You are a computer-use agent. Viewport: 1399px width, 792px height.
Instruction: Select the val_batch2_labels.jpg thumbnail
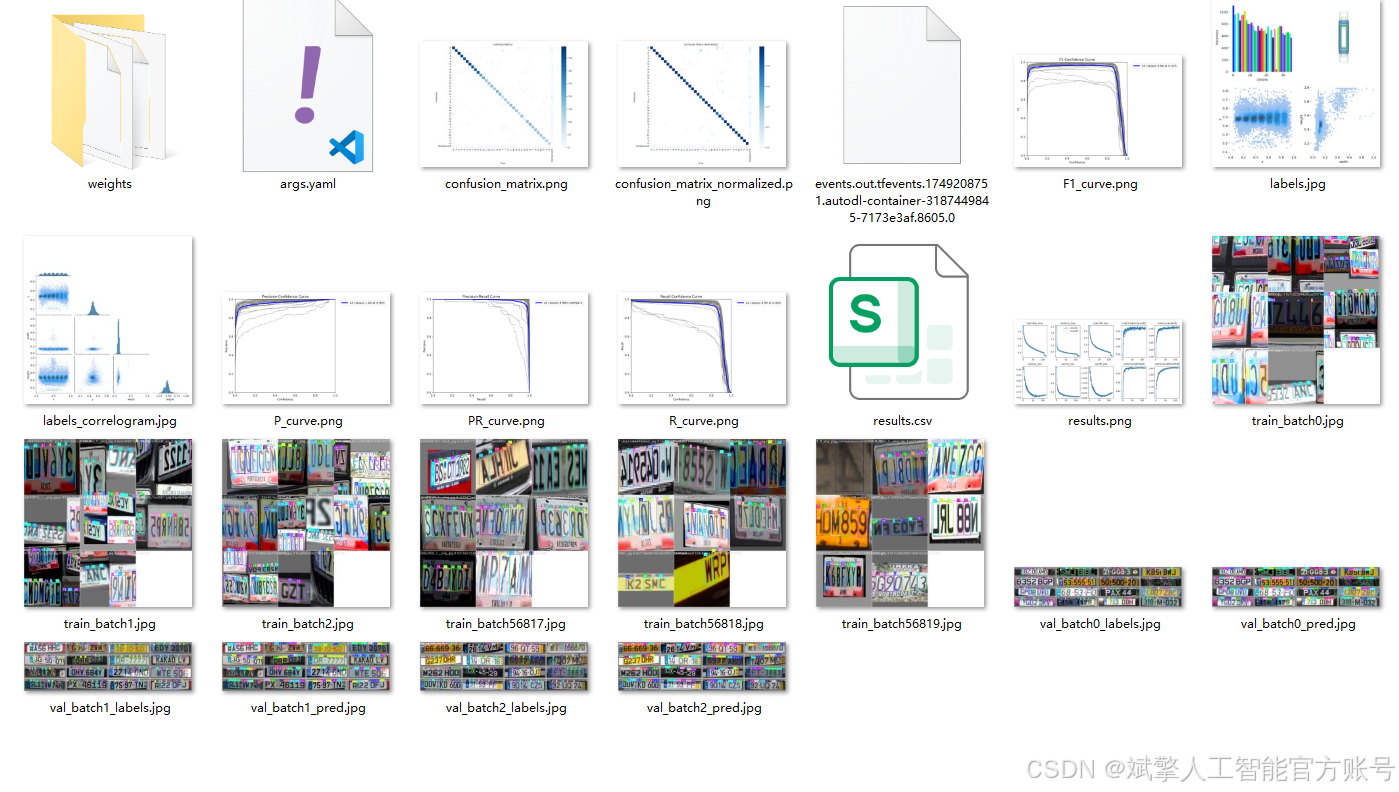click(x=504, y=667)
